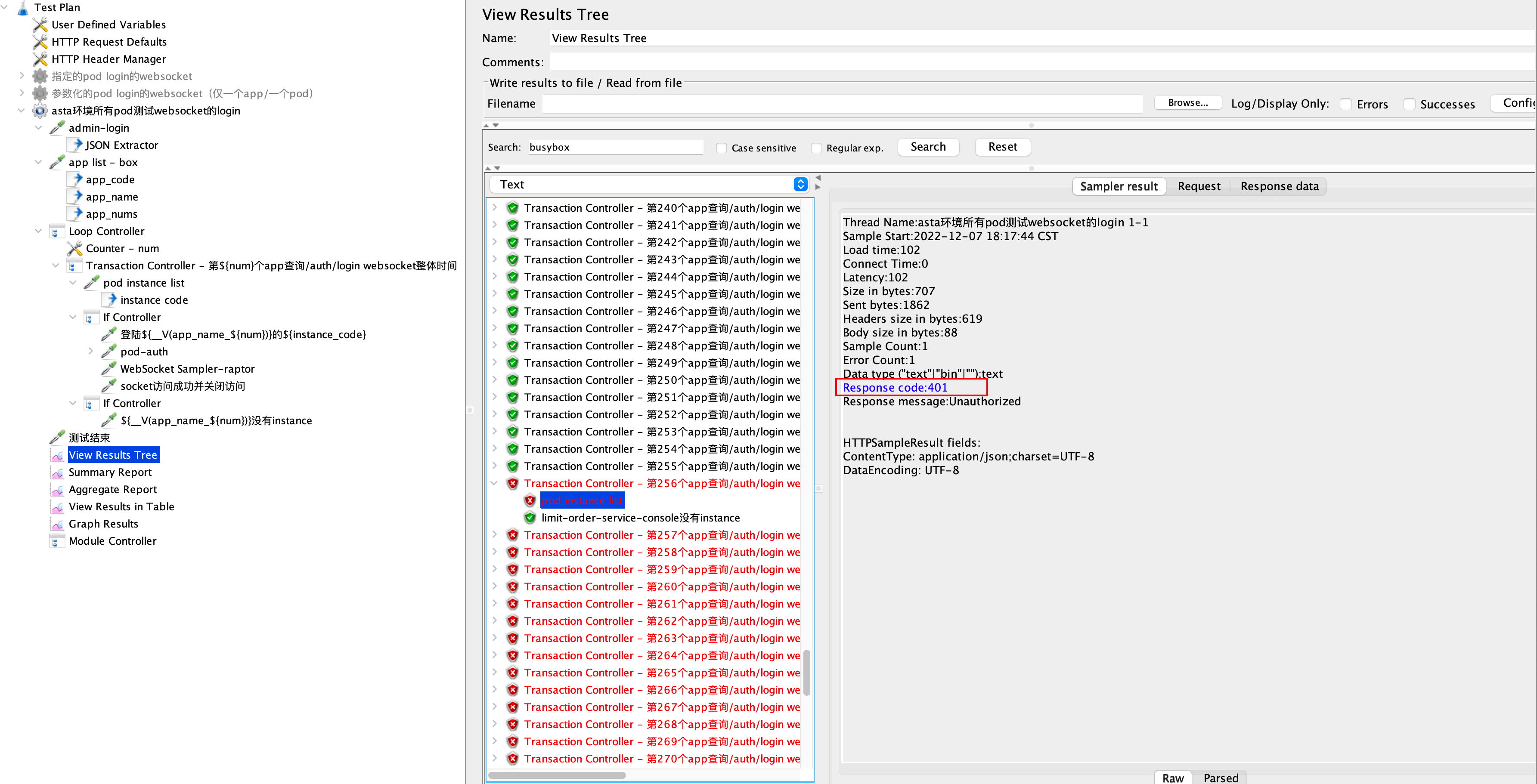Expand the 第257个app查询 failed transaction
The height and width of the screenshot is (784, 1537).
(x=495, y=535)
